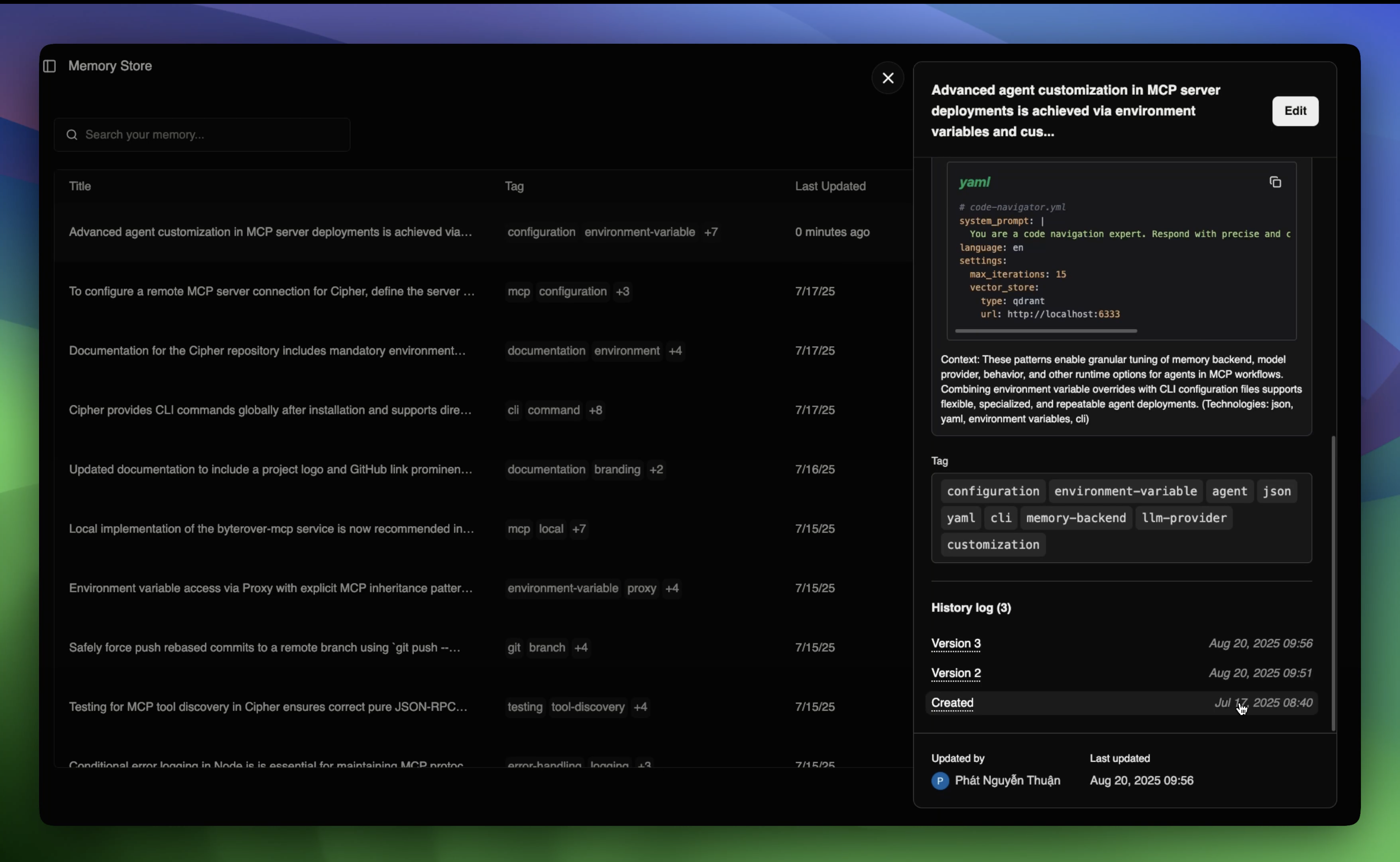The width and height of the screenshot is (1400, 862).
Task: Click the Last Updated column header
Action: [x=830, y=186]
